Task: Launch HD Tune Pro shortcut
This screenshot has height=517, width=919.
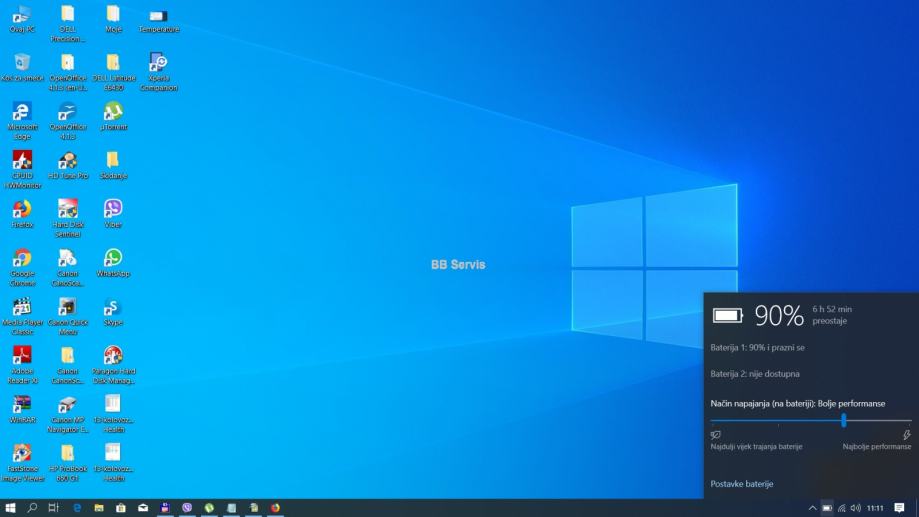Action: (67, 165)
